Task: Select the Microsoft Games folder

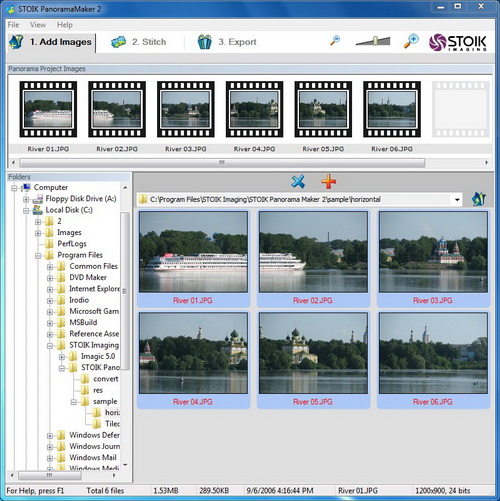Action: click(94, 311)
